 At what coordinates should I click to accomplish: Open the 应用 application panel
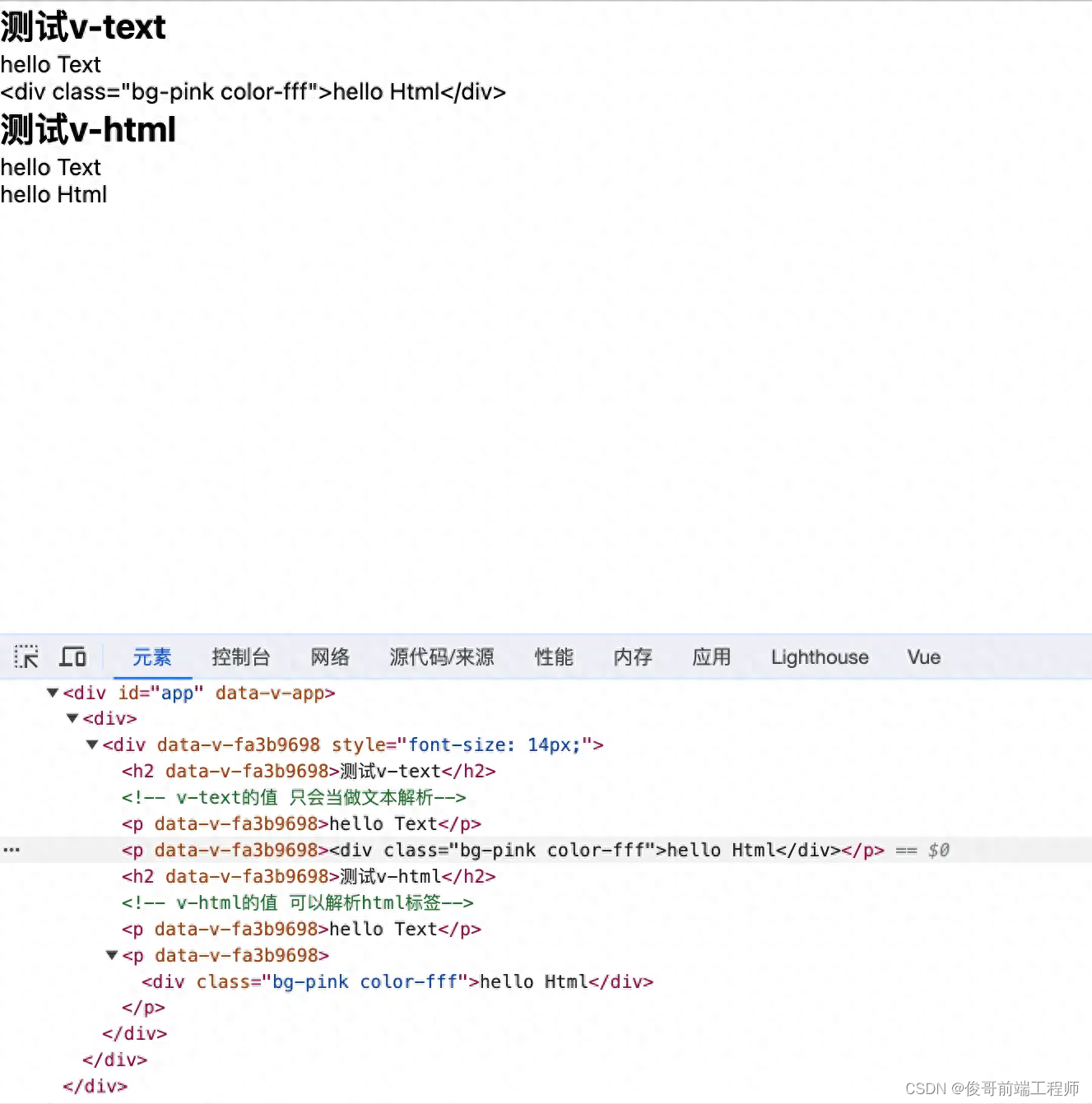click(x=711, y=656)
